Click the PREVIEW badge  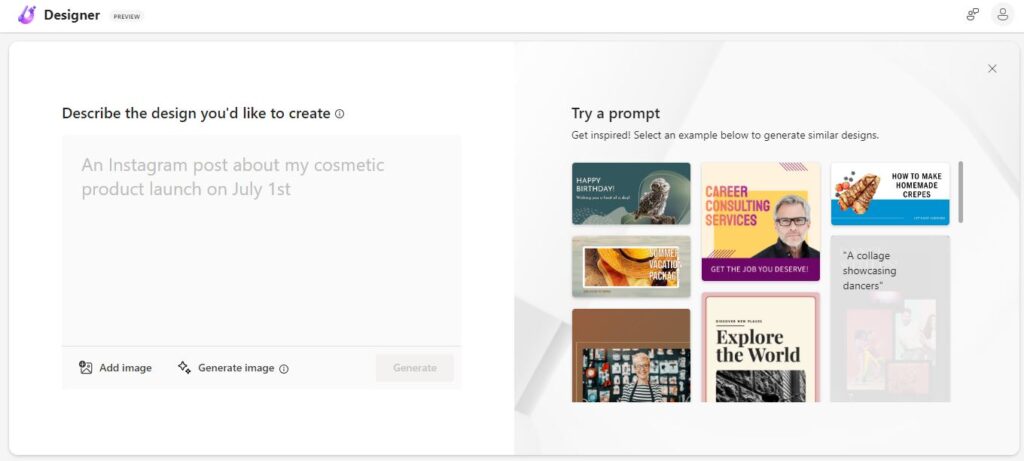click(127, 16)
